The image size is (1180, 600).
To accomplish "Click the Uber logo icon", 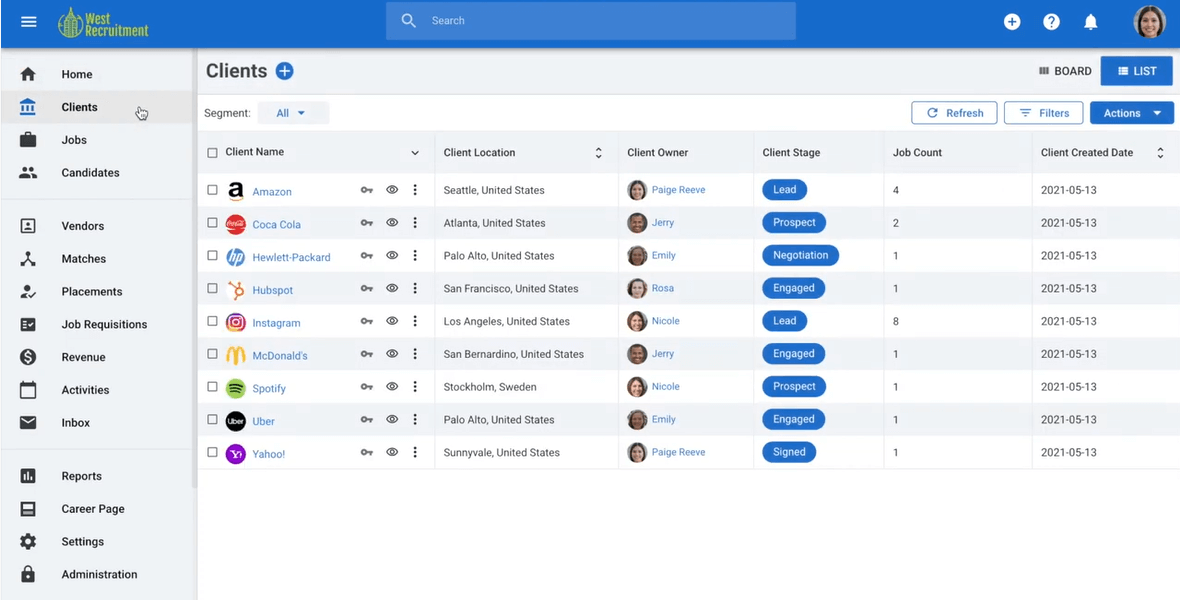I will click(236, 421).
